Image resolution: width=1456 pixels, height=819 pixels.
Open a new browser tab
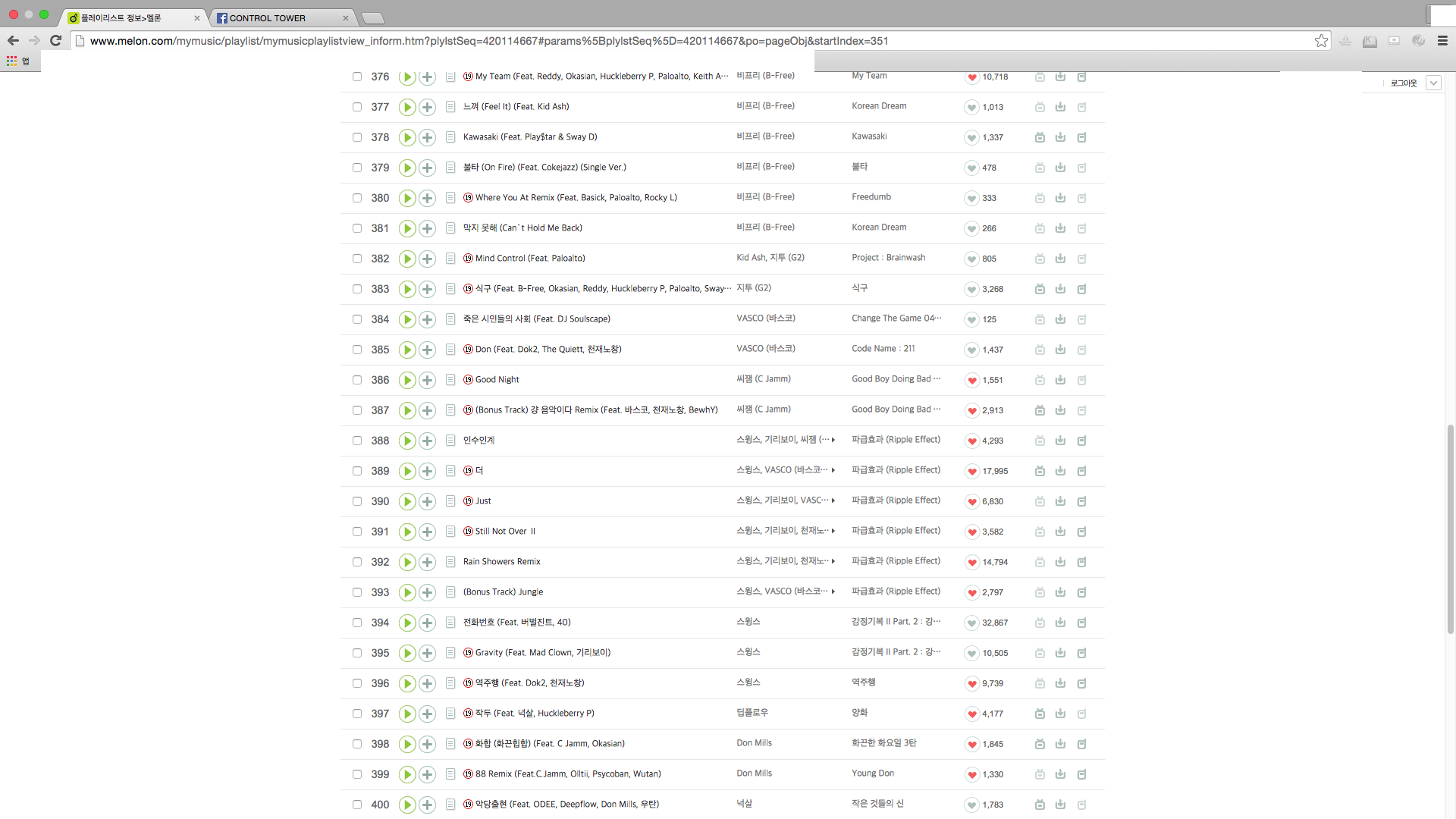(372, 18)
